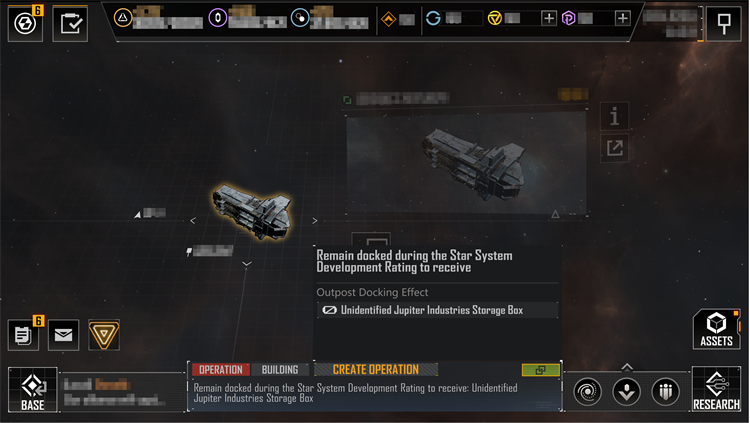Click the green window toggle button
Image resolution: width=750 pixels, height=423 pixels.
pyautogui.click(x=540, y=370)
